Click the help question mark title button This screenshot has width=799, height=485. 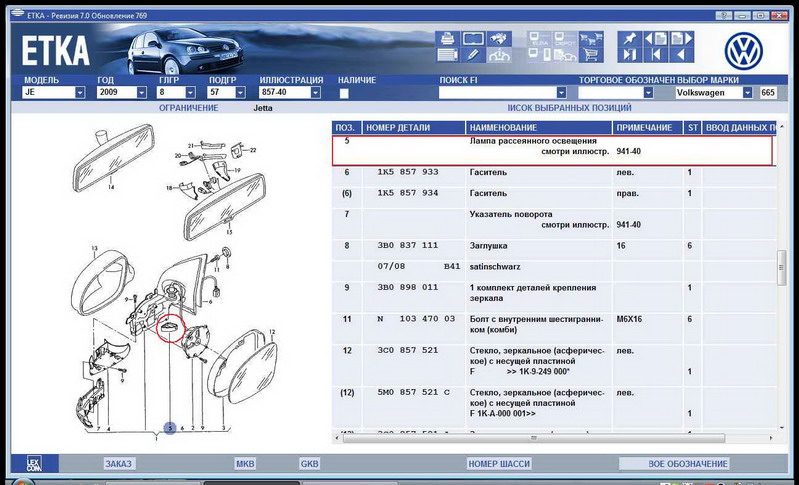[725, 15]
